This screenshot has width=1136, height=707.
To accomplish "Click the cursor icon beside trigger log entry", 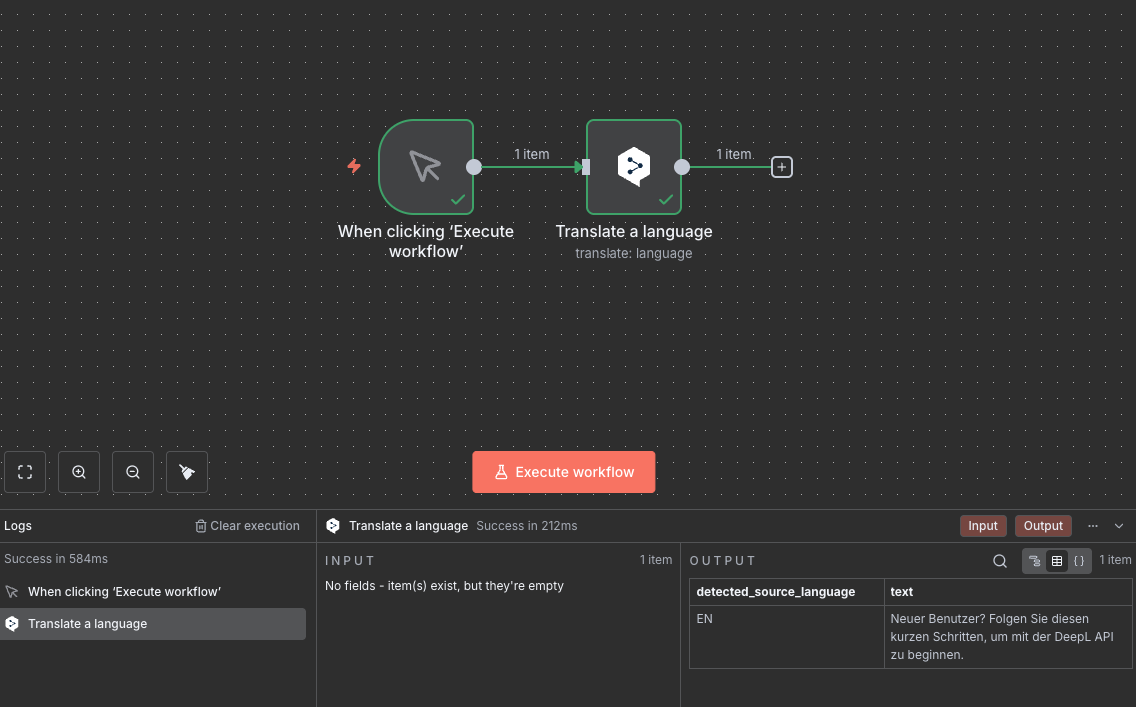I will (12, 592).
